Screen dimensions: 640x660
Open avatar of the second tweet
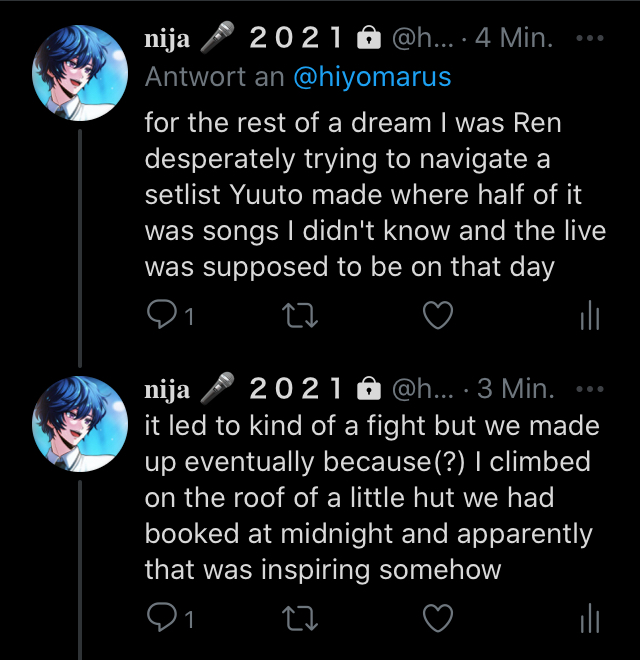click(x=79, y=422)
